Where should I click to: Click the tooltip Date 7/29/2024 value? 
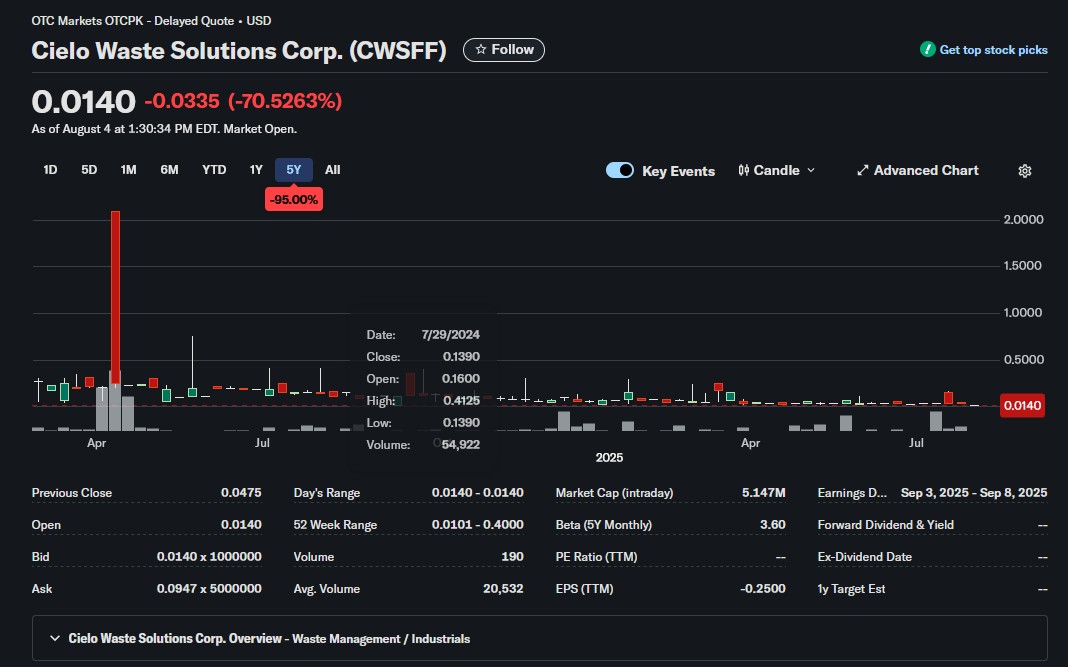(x=450, y=335)
